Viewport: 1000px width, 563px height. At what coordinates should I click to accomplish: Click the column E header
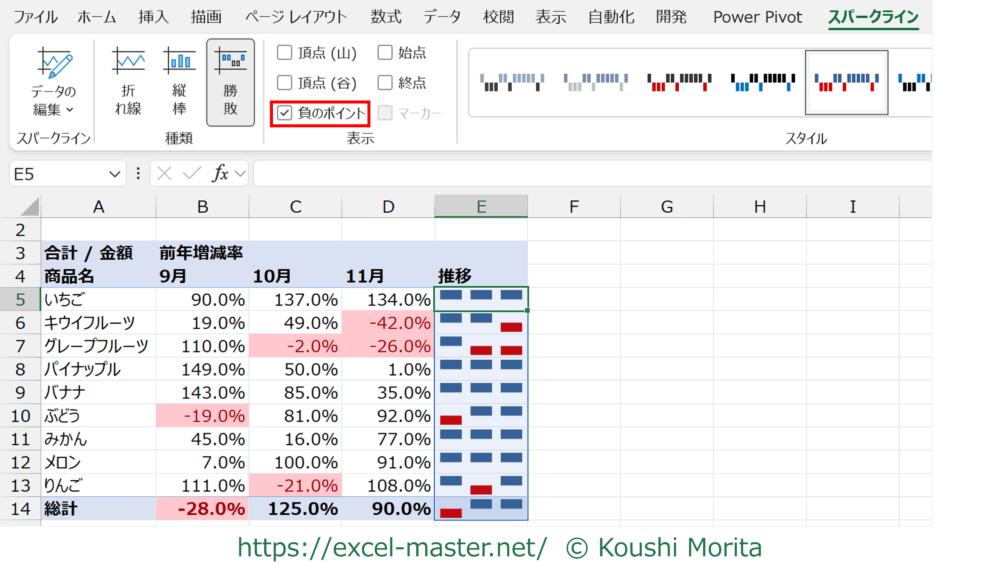pyautogui.click(x=481, y=207)
